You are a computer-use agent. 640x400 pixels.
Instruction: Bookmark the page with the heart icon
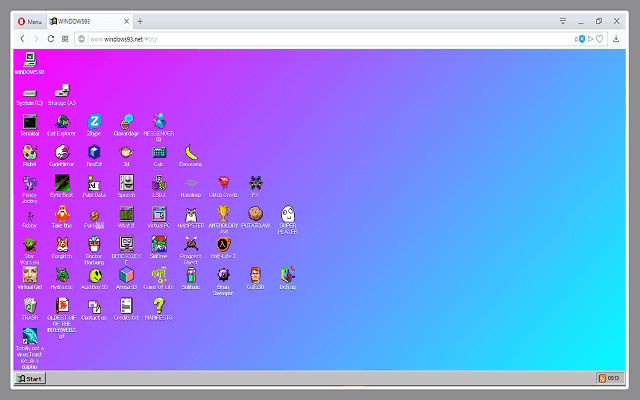click(599, 38)
